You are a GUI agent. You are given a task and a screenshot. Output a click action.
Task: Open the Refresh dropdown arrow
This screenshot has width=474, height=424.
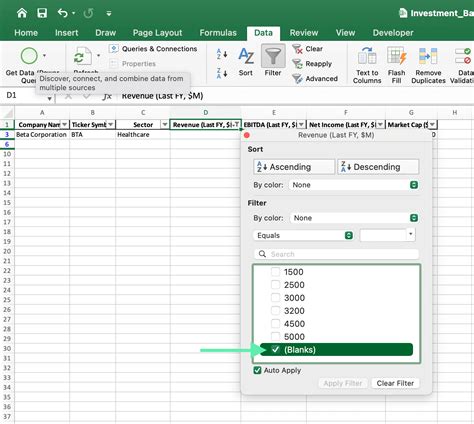pos(98,55)
